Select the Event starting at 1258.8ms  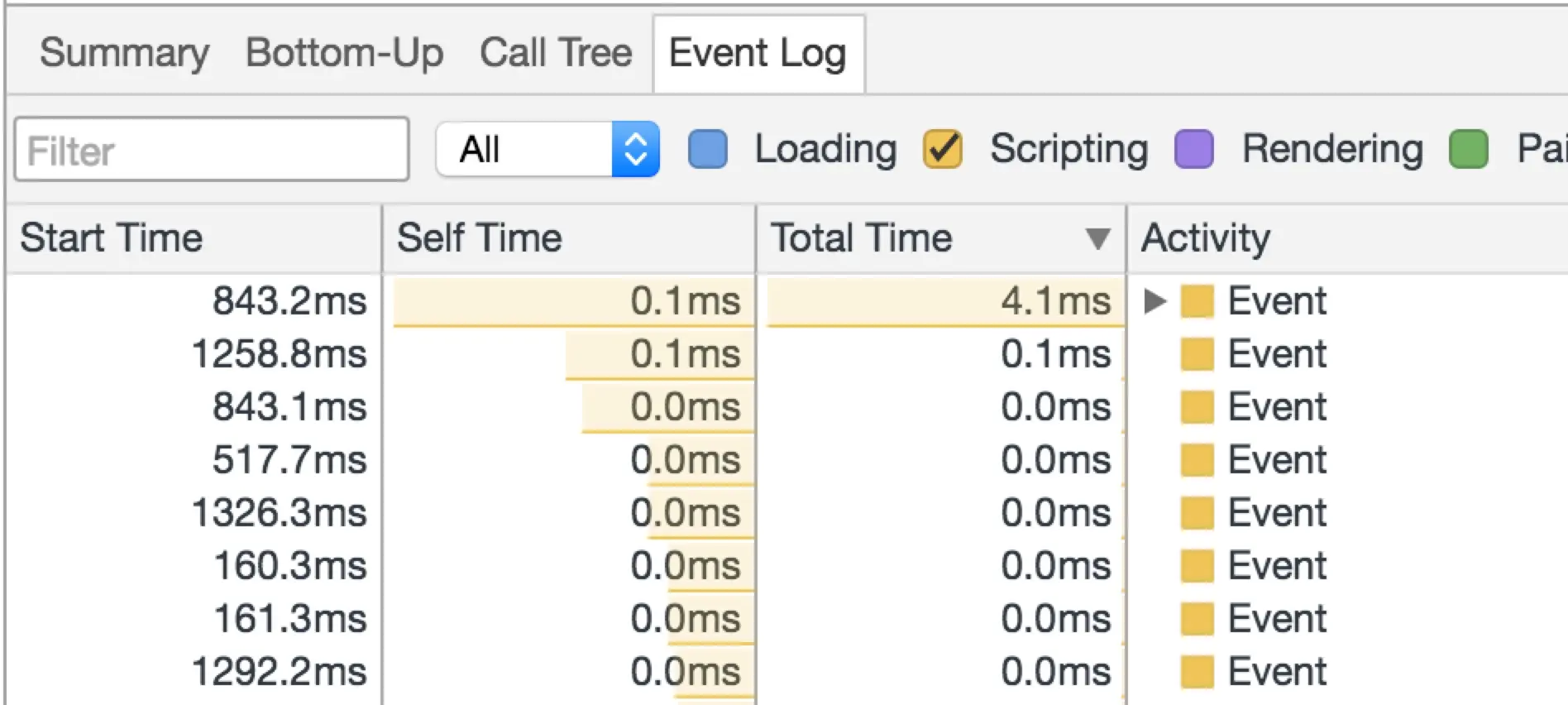click(x=1277, y=354)
